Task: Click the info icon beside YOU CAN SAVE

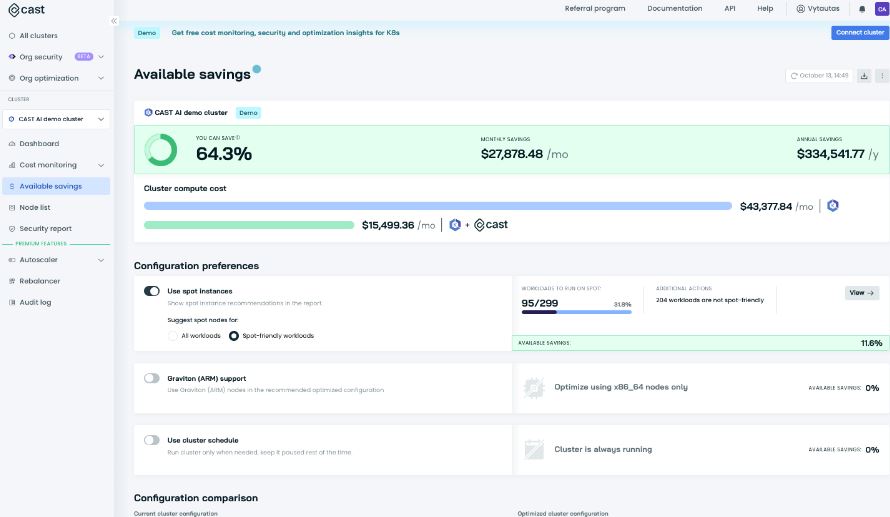Action: [238, 137]
